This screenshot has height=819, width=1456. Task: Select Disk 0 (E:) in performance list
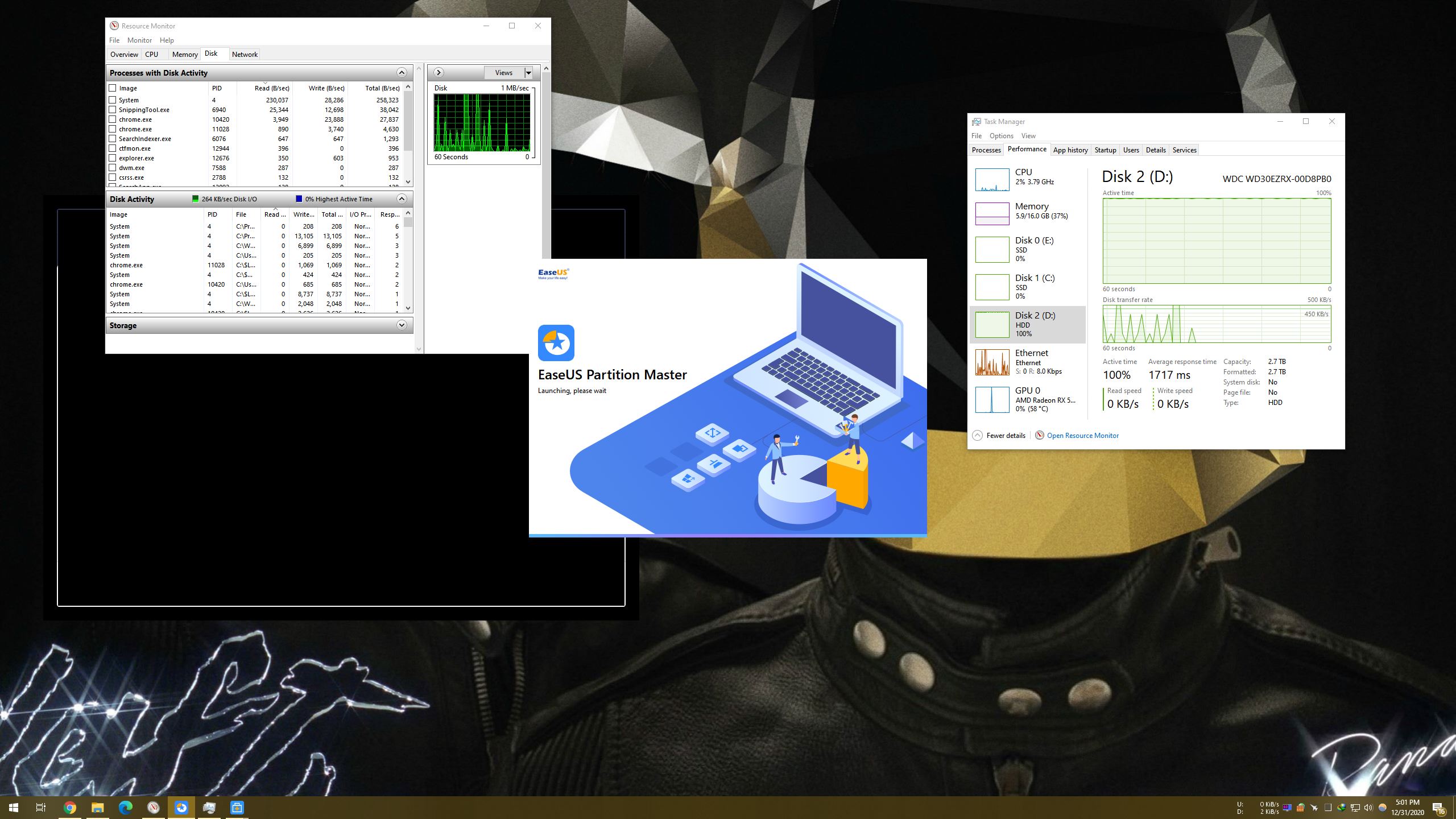tap(1027, 249)
